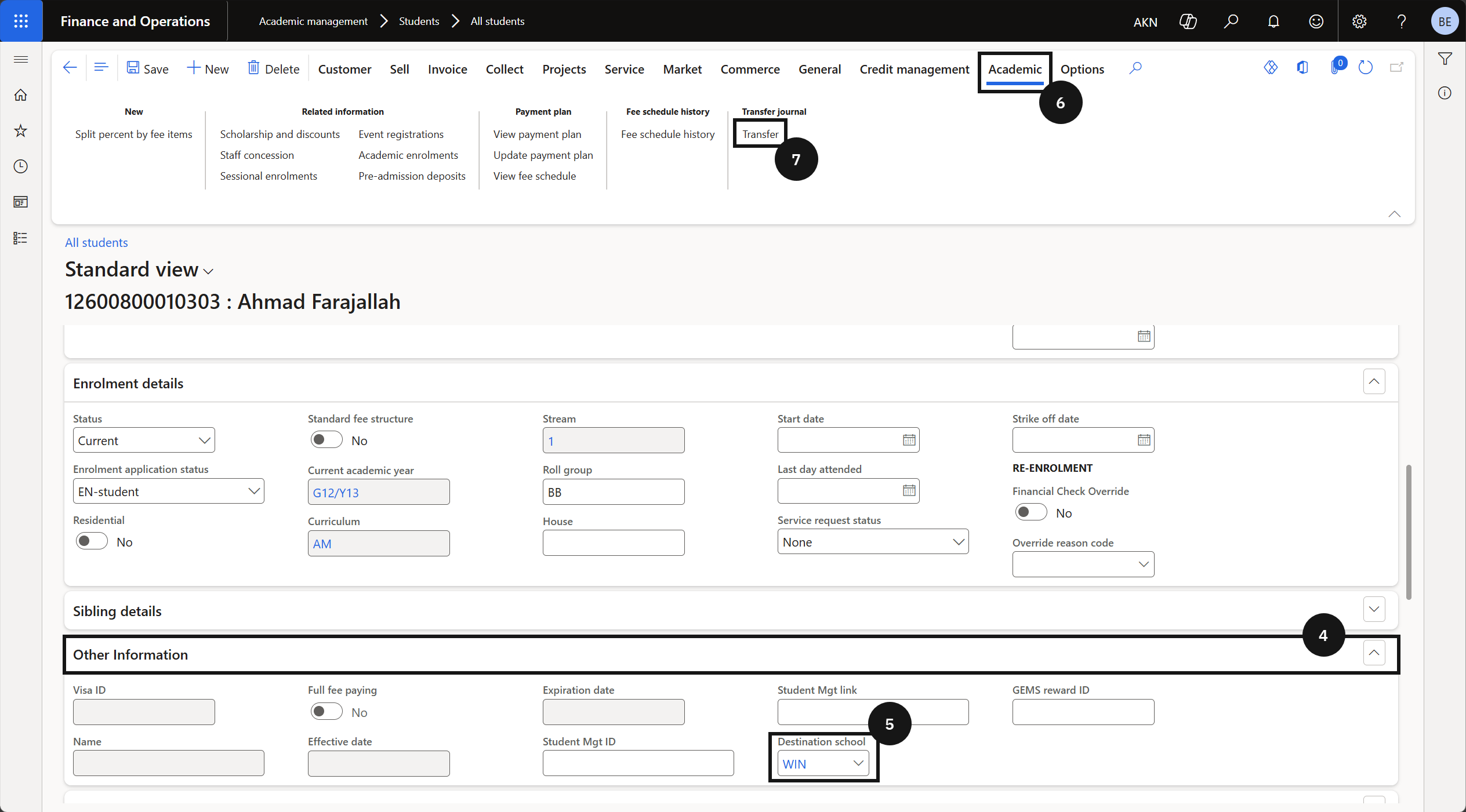The width and height of the screenshot is (1466, 812).
Task: Click Transfer under Transfer journal
Action: click(760, 134)
